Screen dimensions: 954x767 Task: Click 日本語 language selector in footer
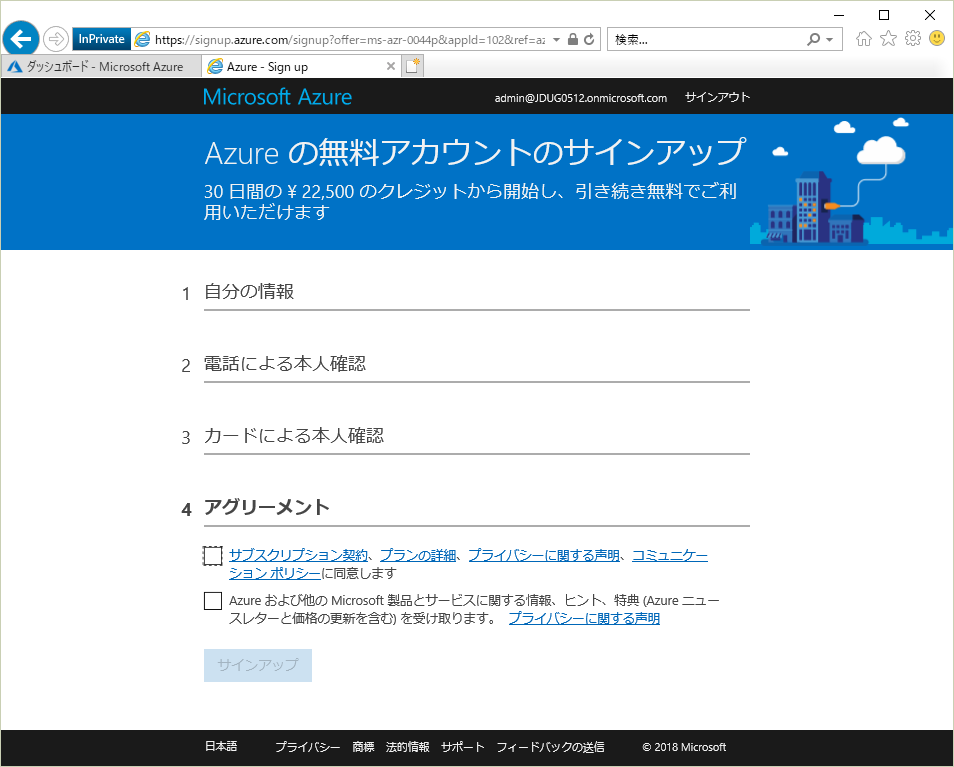[221, 746]
